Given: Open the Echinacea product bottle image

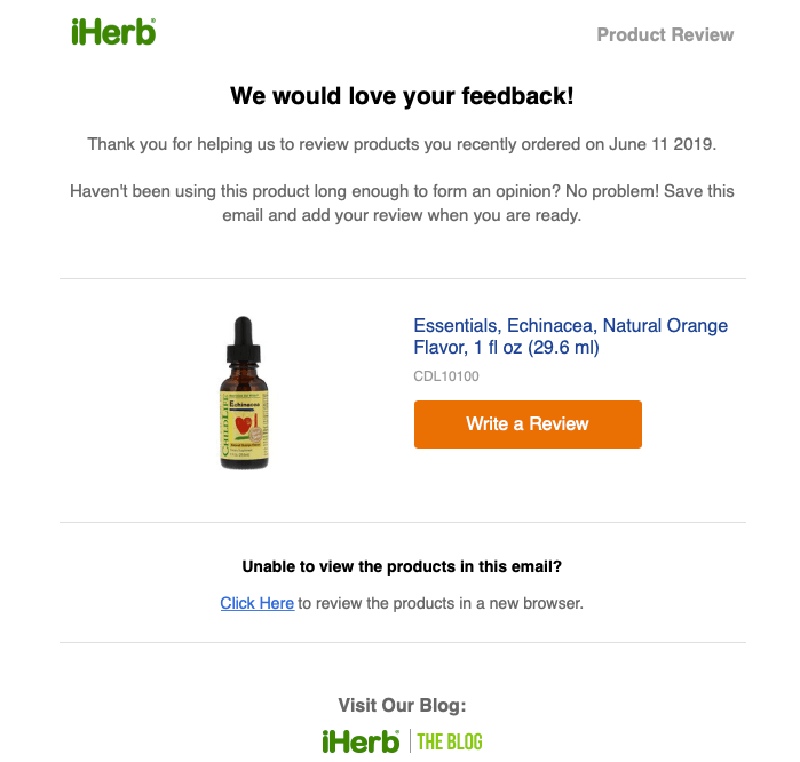Looking at the screenshot, I should click(243, 393).
